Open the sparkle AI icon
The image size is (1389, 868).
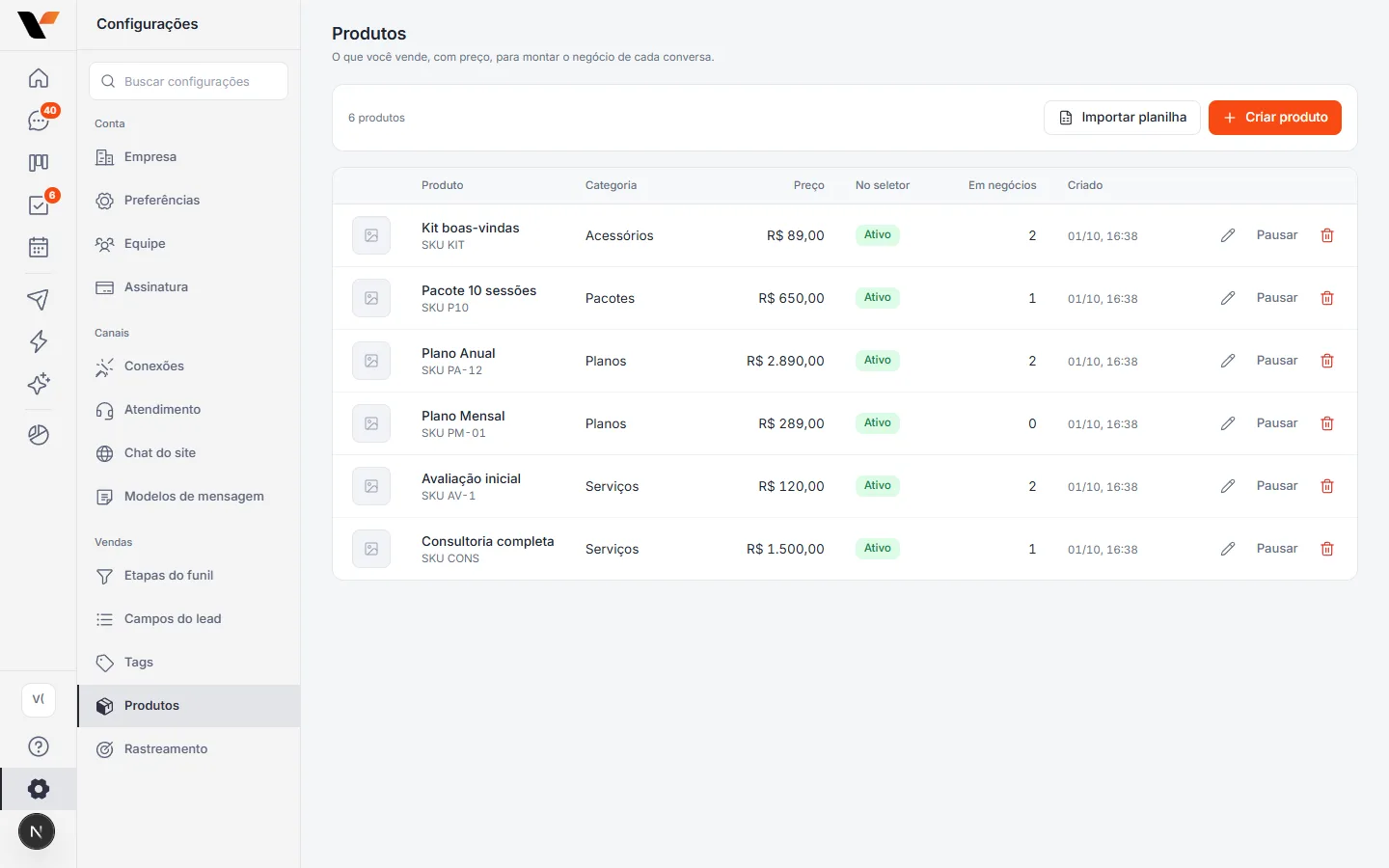(39, 384)
